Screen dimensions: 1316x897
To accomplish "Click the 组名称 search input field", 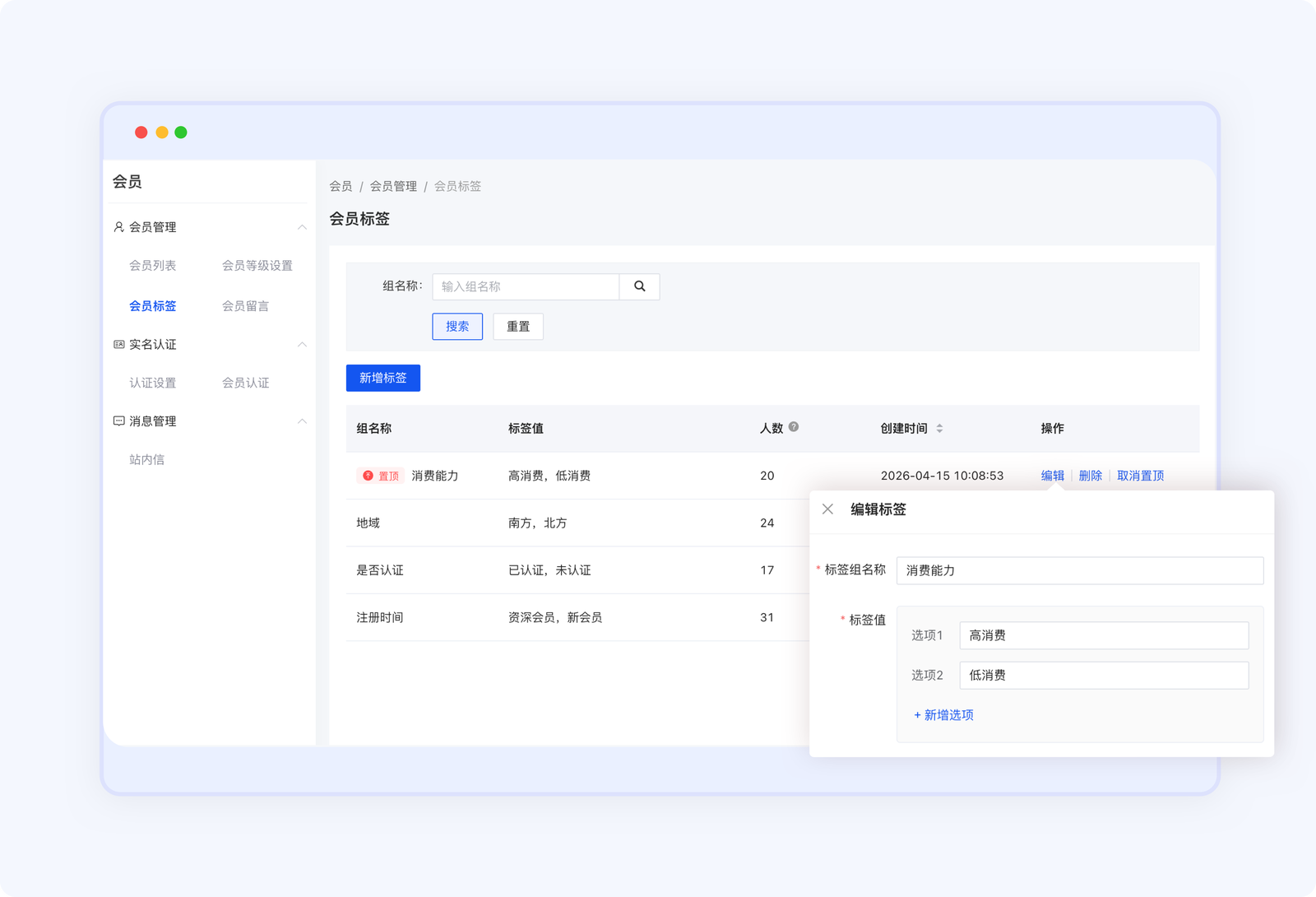I will (x=526, y=286).
